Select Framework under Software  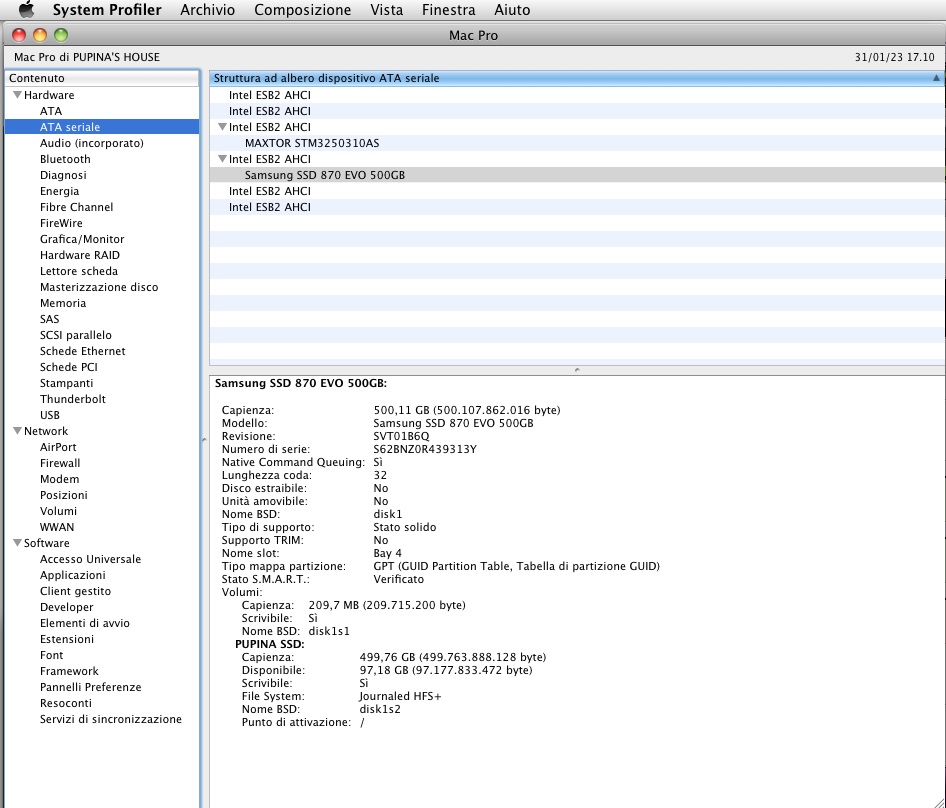69,671
